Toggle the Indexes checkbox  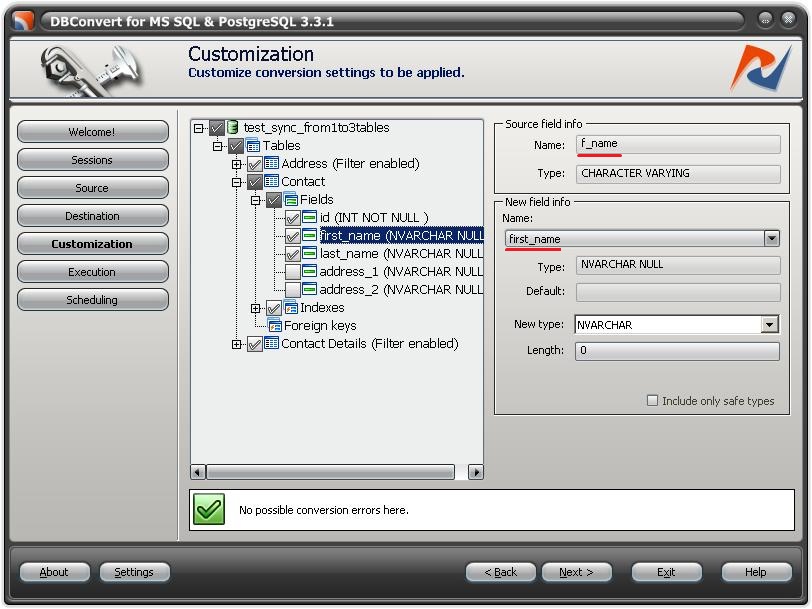[x=273, y=308]
